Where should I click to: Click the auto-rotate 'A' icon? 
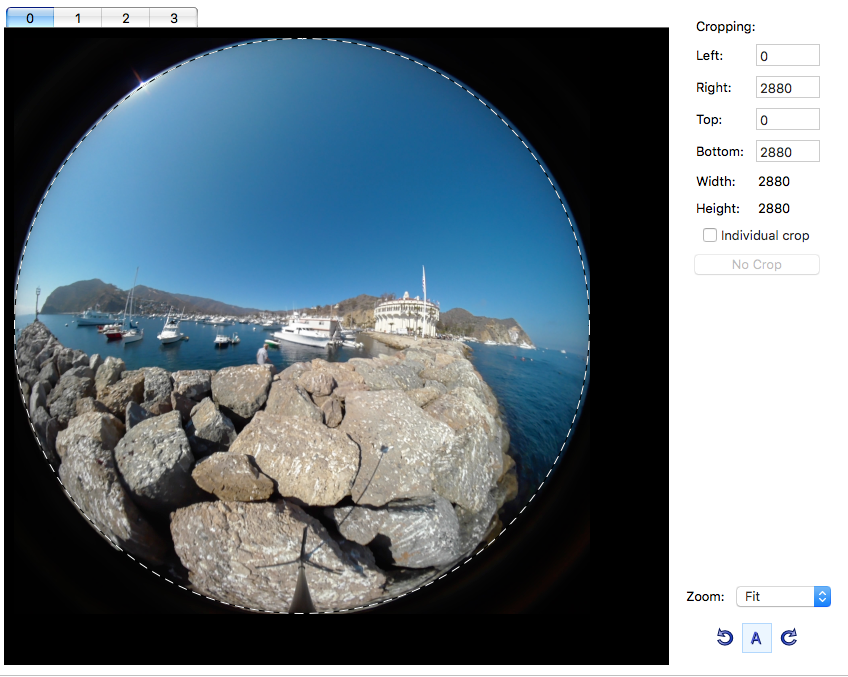point(757,638)
